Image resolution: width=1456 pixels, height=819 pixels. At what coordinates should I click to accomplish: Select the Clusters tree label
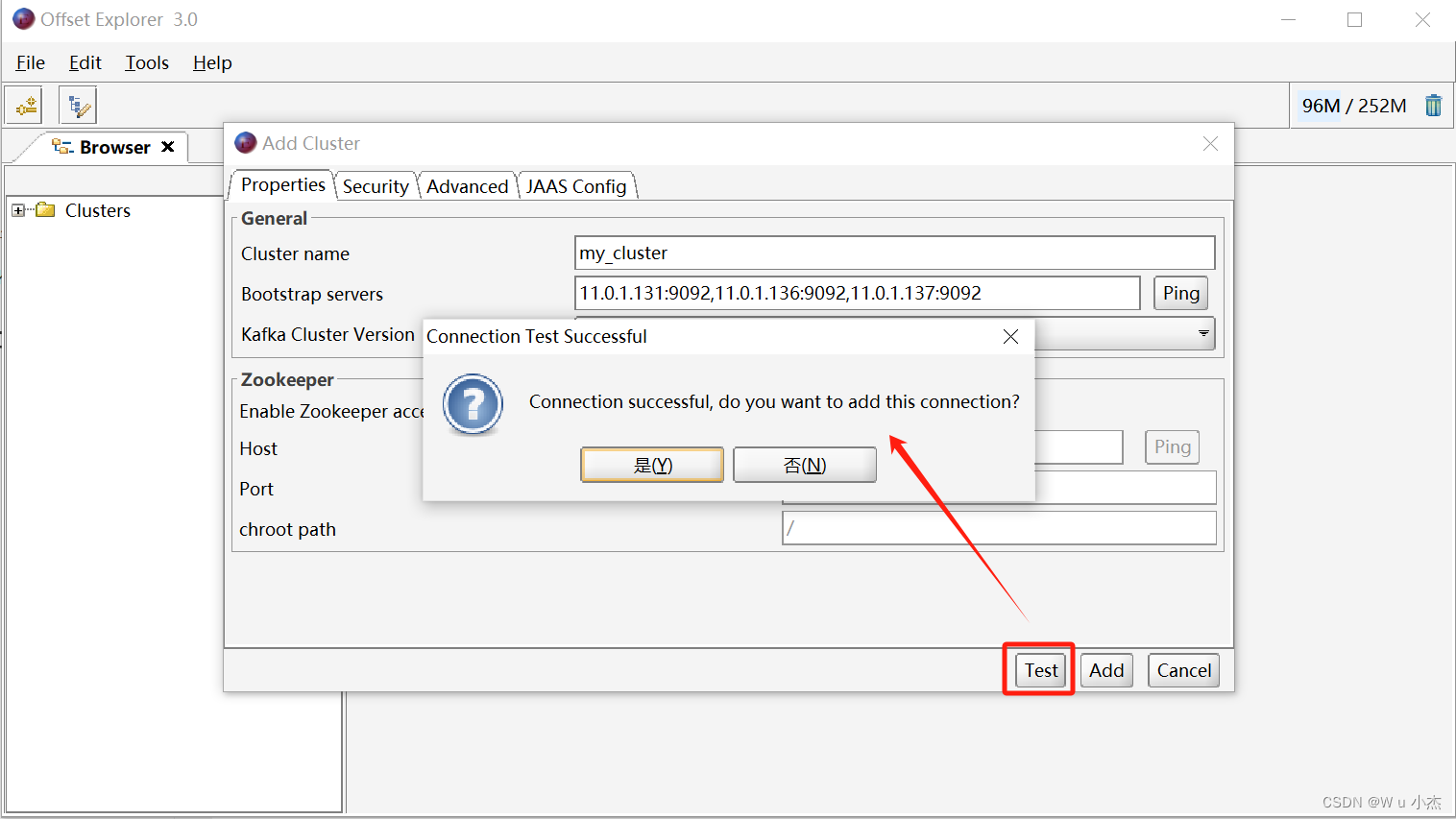(x=98, y=210)
